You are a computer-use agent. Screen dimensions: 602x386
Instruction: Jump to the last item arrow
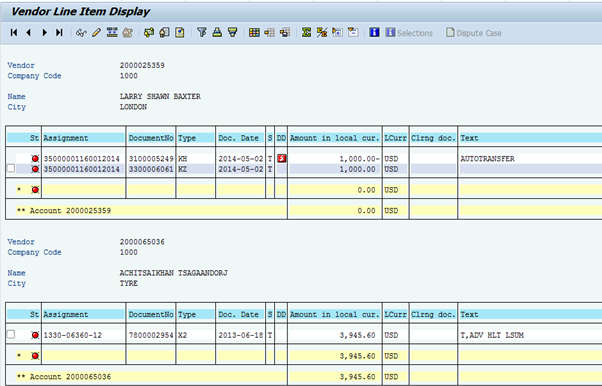(59, 33)
